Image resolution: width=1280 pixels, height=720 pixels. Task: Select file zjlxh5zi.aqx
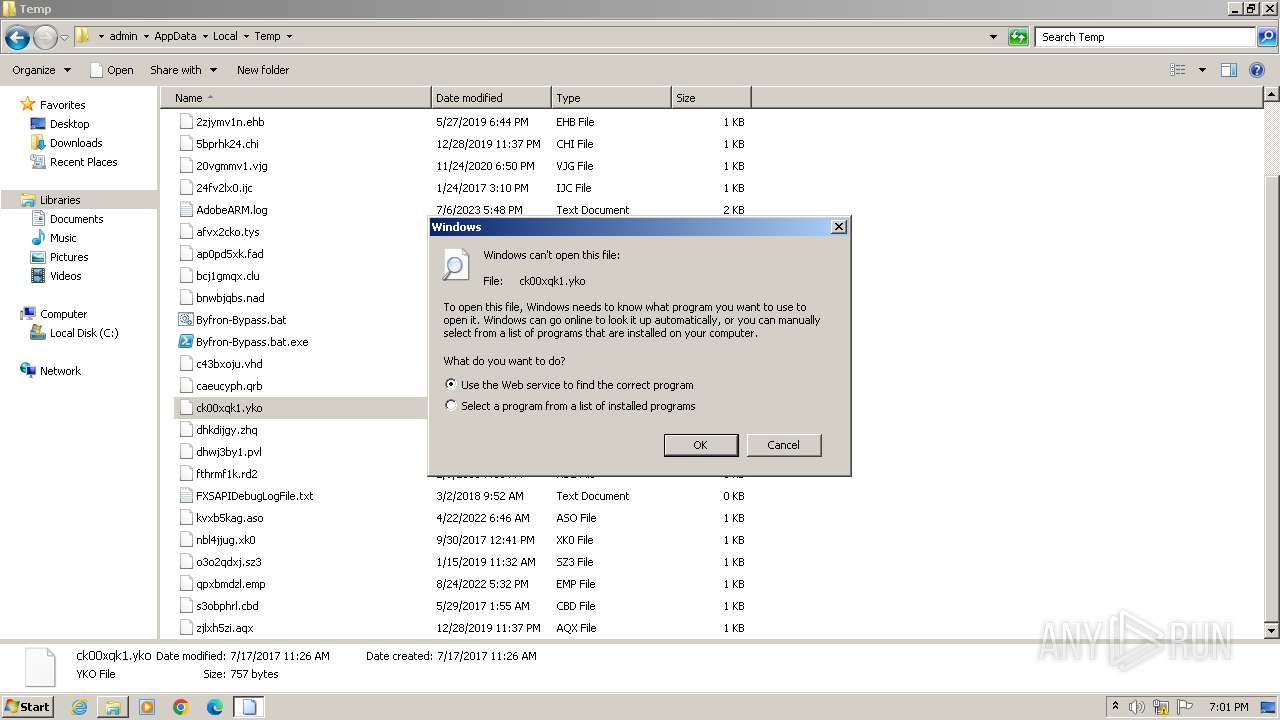(224, 628)
